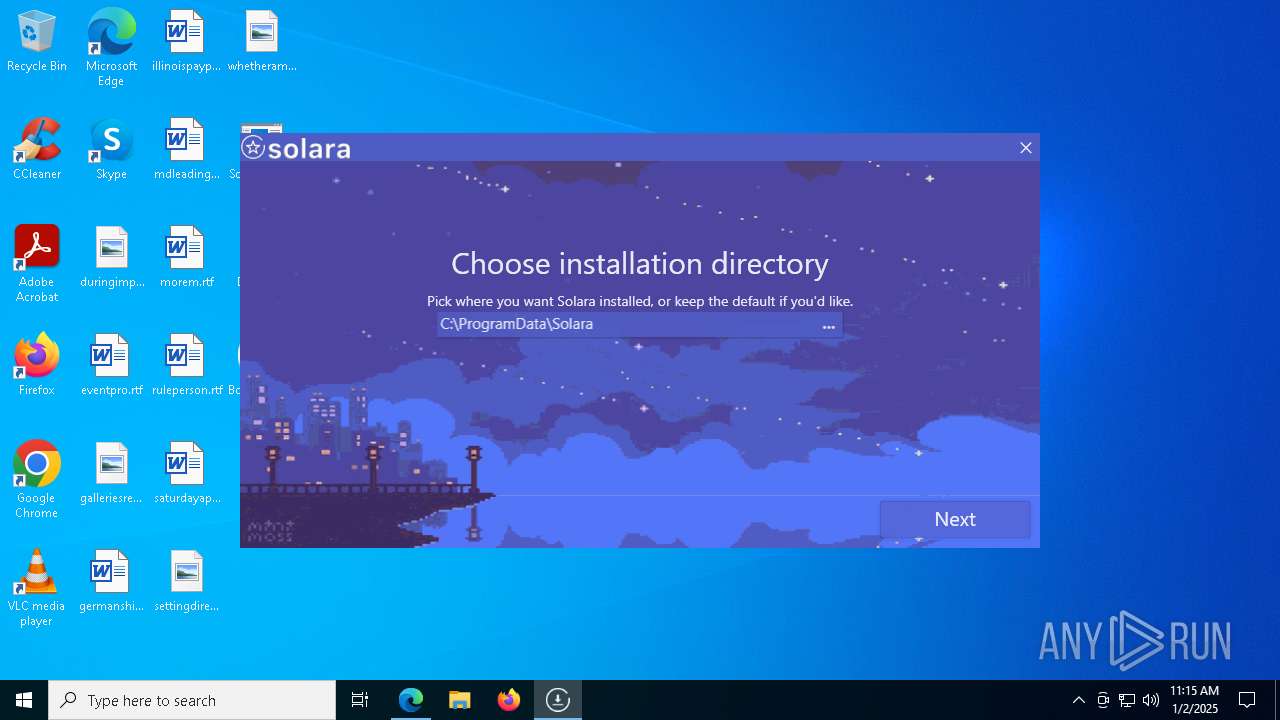The height and width of the screenshot is (720, 1280).
Task: Open the Action Center notifications icon
Action: (x=1247, y=700)
